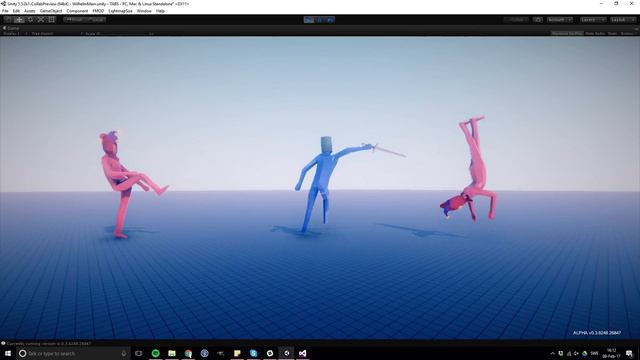Image resolution: width=640 pixels, height=360 pixels.
Task: Open the taskbar clock and date
Action: 611,353
